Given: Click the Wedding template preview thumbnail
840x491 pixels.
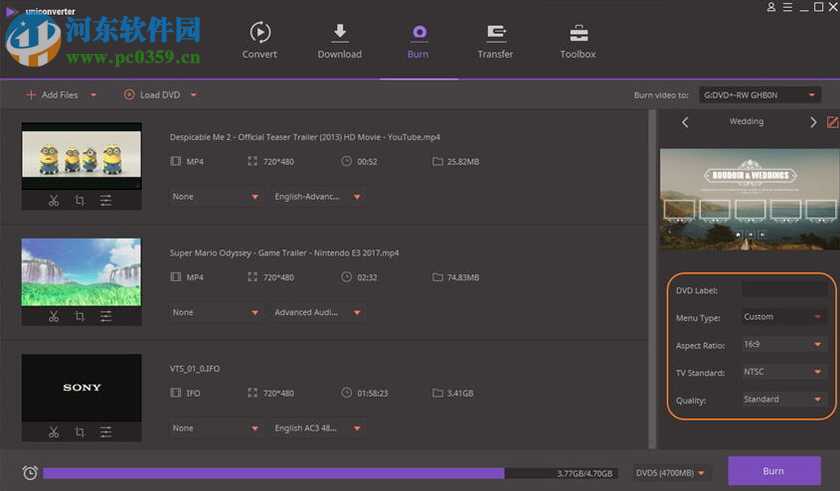Looking at the screenshot, I should [749, 199].
